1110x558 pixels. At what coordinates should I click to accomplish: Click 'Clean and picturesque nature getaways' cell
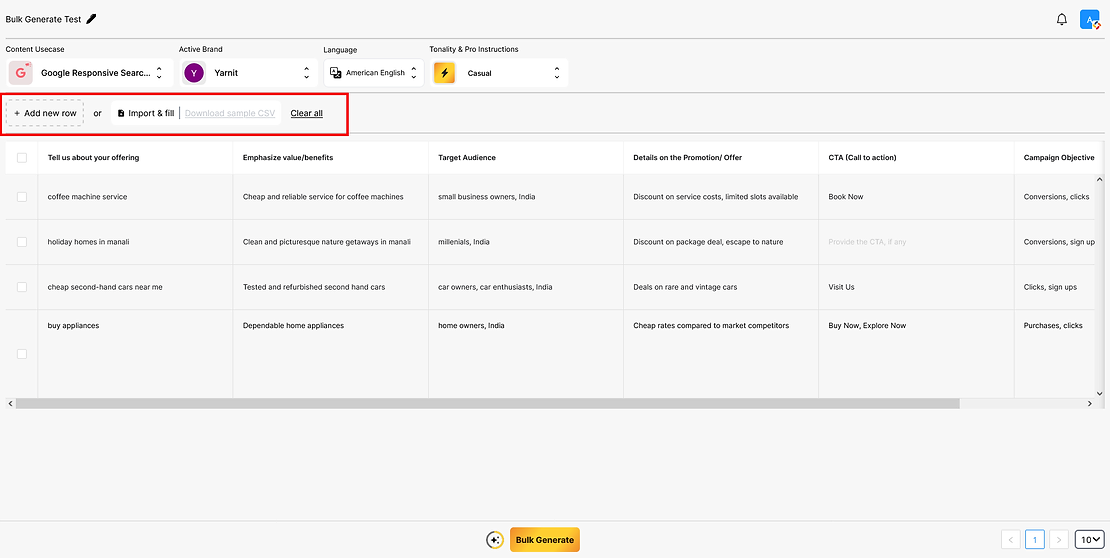pyautogui.click(x=331, y=242)
